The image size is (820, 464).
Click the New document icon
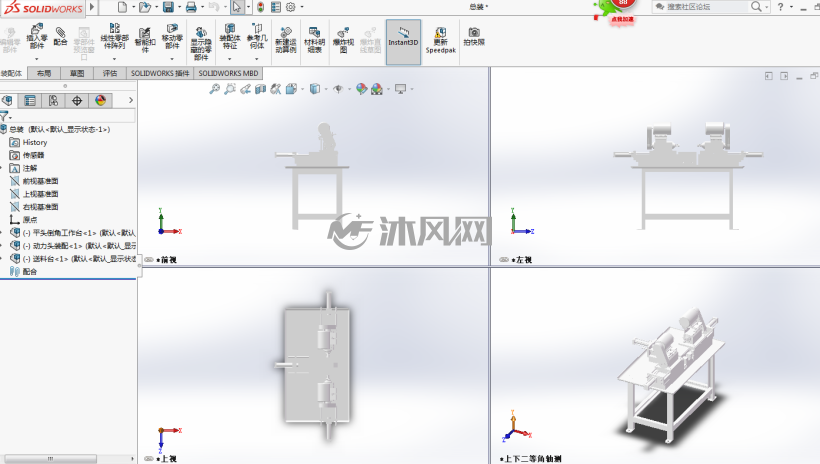pos(122,7)
